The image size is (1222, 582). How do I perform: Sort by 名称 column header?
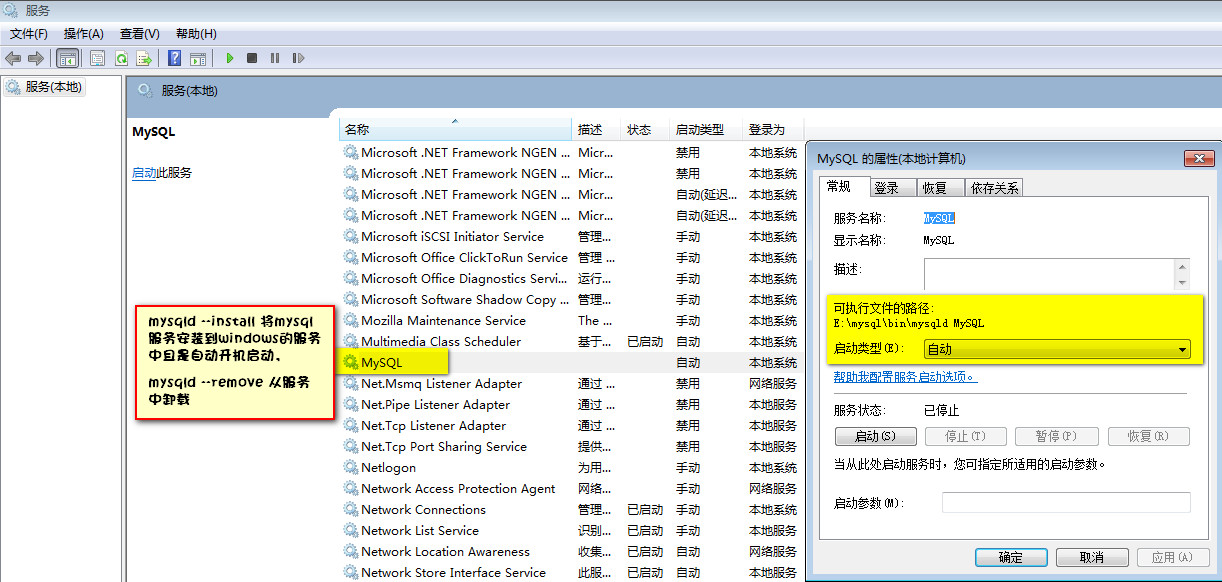[456, 130]
